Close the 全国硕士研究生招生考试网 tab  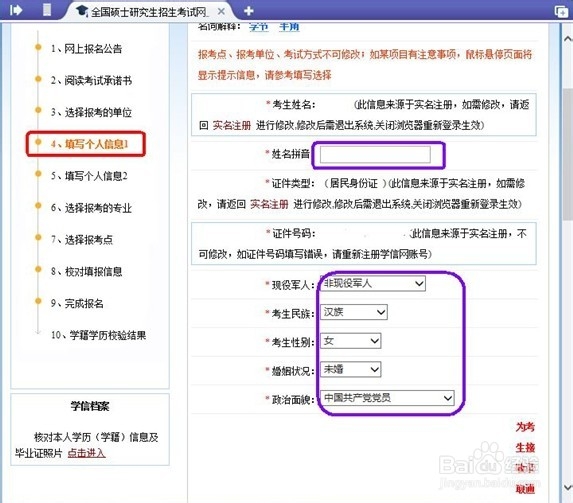[x=221, y=11]
